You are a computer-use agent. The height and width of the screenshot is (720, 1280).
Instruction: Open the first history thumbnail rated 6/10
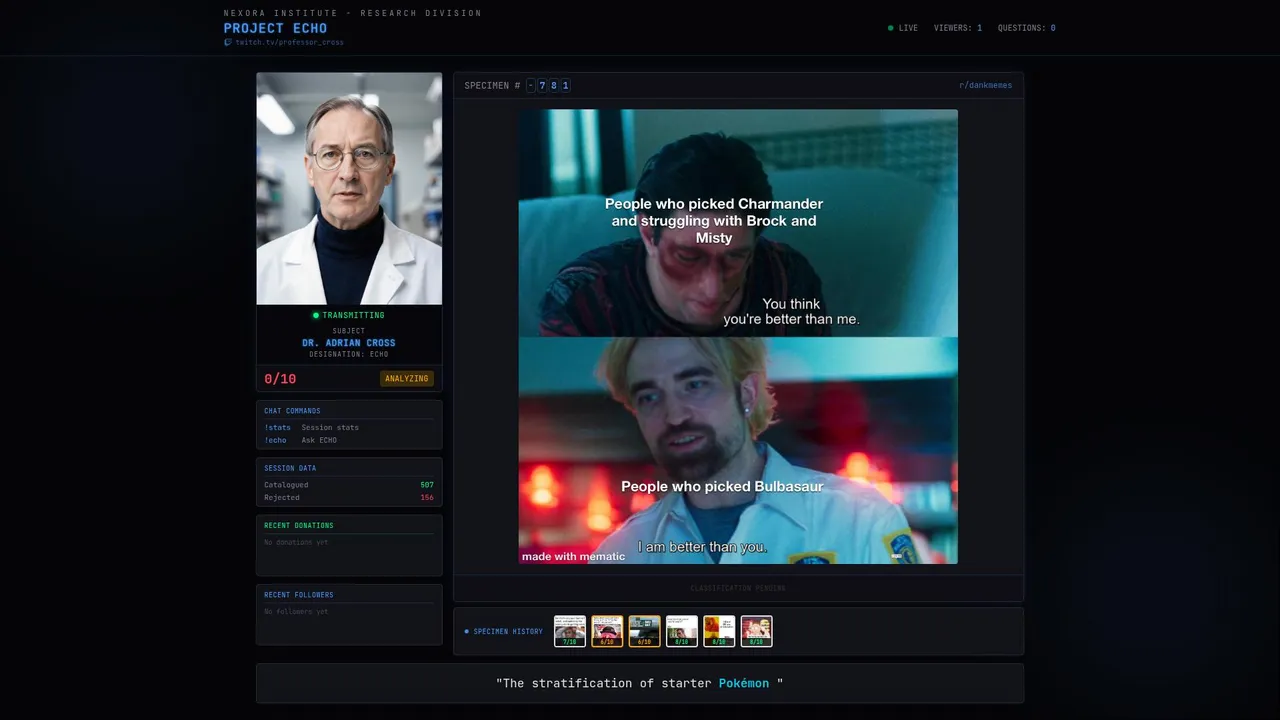click(x=607, y=631)
